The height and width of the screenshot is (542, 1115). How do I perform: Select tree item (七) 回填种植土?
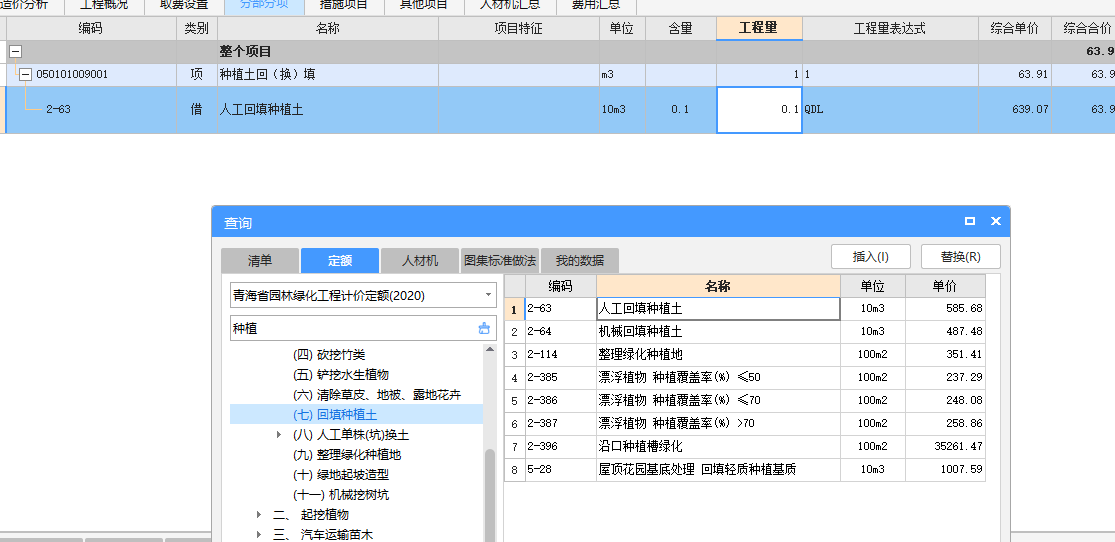click(336, 414)
